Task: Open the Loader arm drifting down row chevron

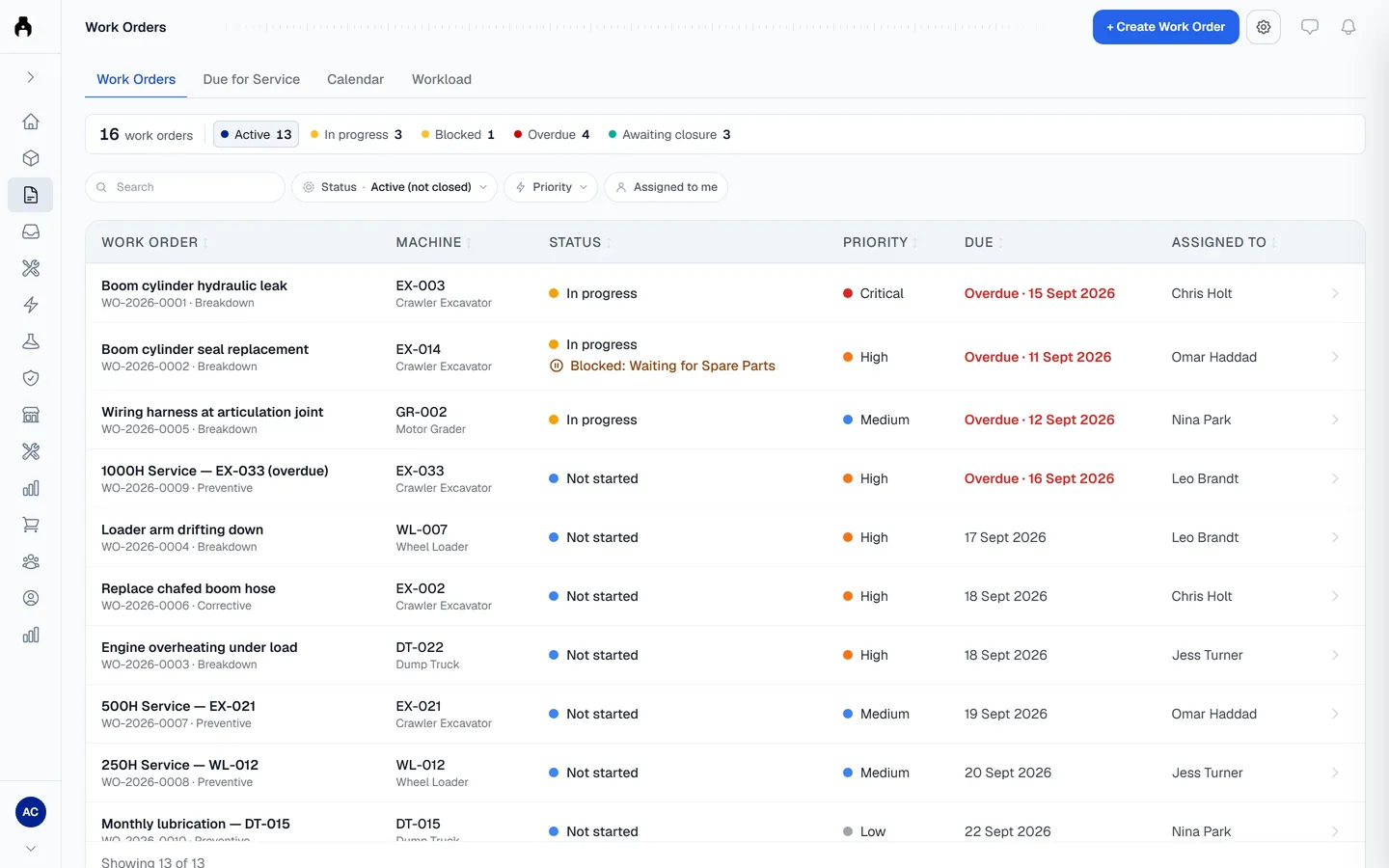Action: [x=1335, y=537]
